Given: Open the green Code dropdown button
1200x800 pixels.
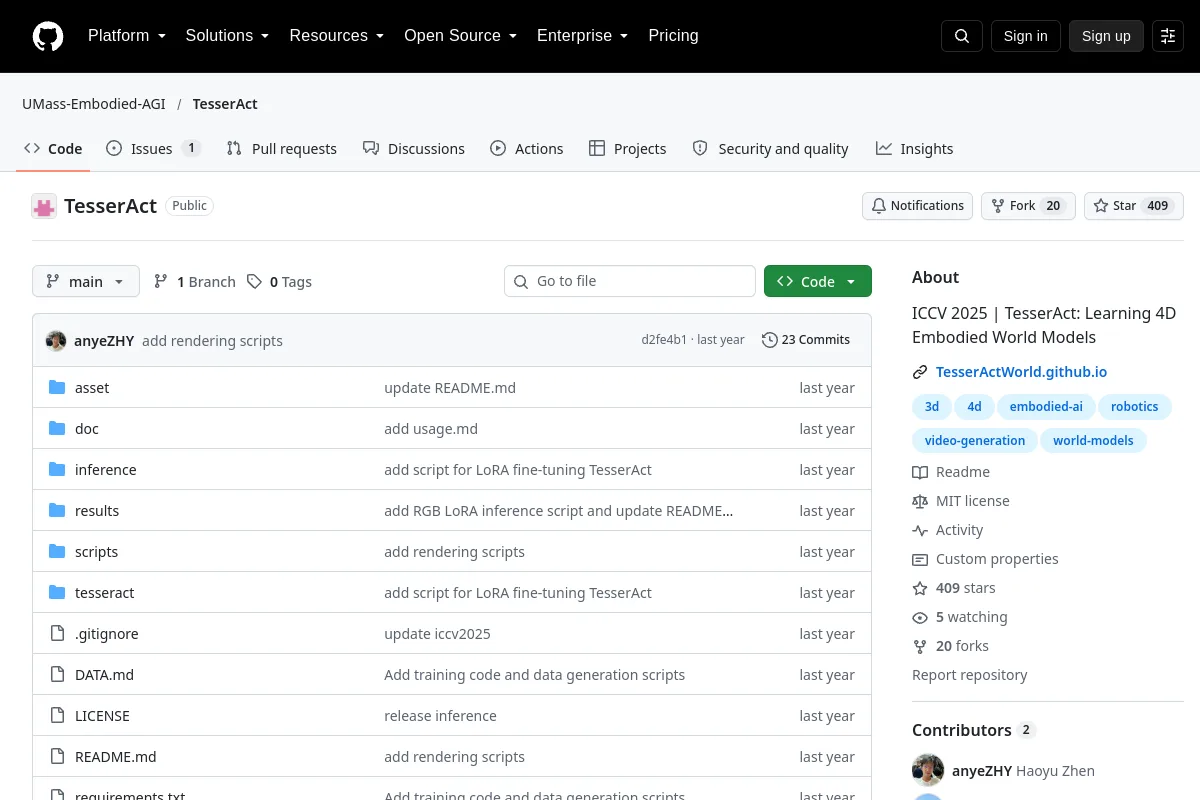Looking at the screenshot, I should pos(818,282).
